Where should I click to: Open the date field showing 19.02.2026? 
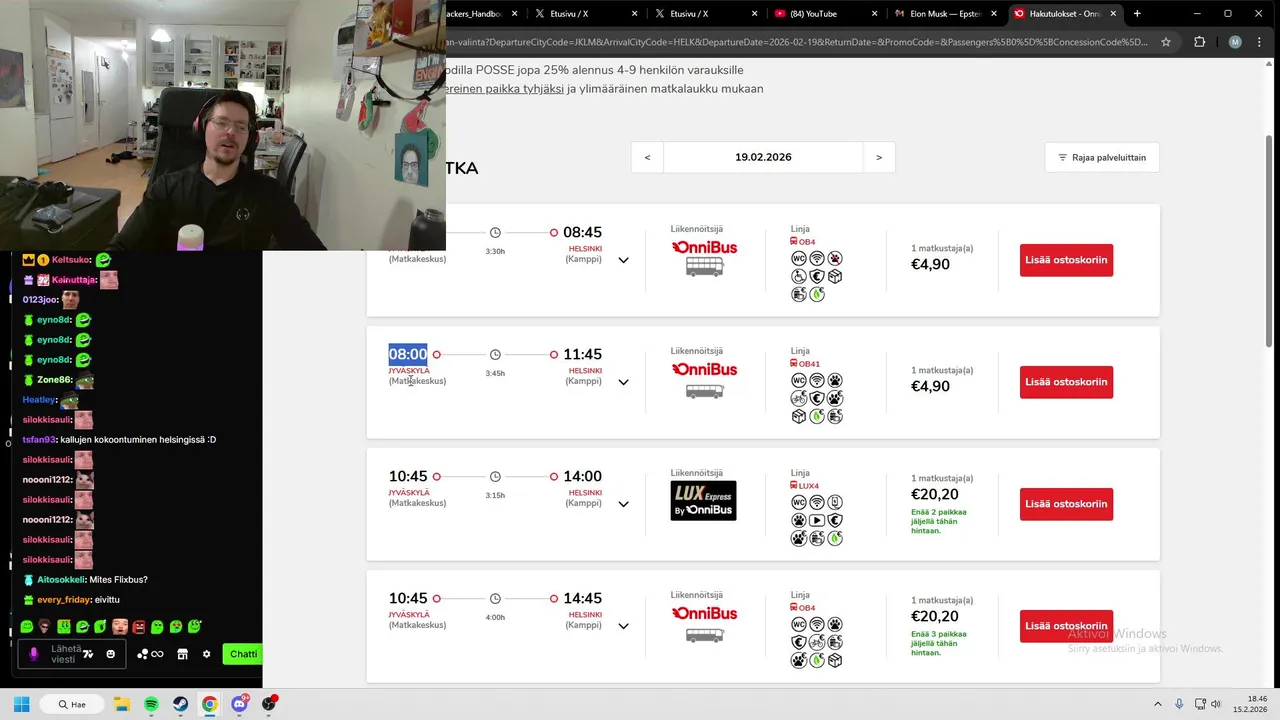pos(763,157)
